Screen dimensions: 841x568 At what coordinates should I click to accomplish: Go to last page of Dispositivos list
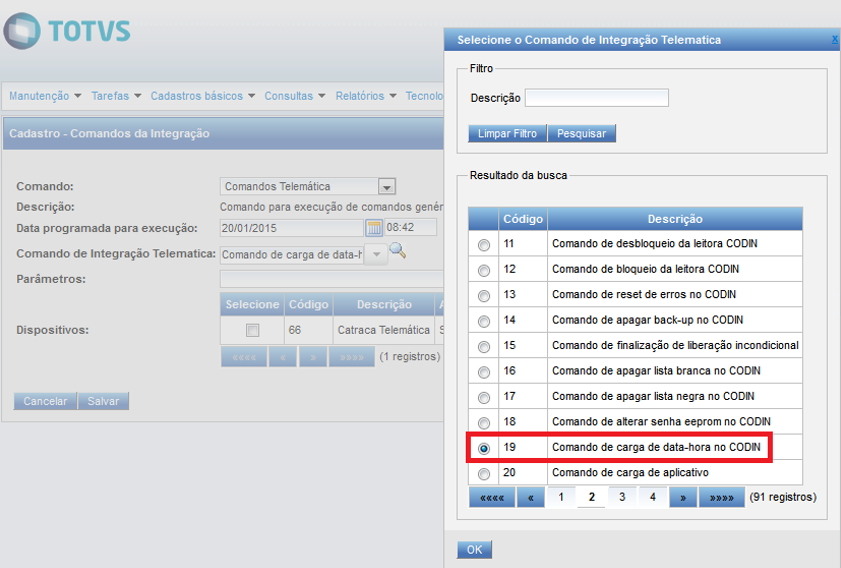[x=351, y=357]
